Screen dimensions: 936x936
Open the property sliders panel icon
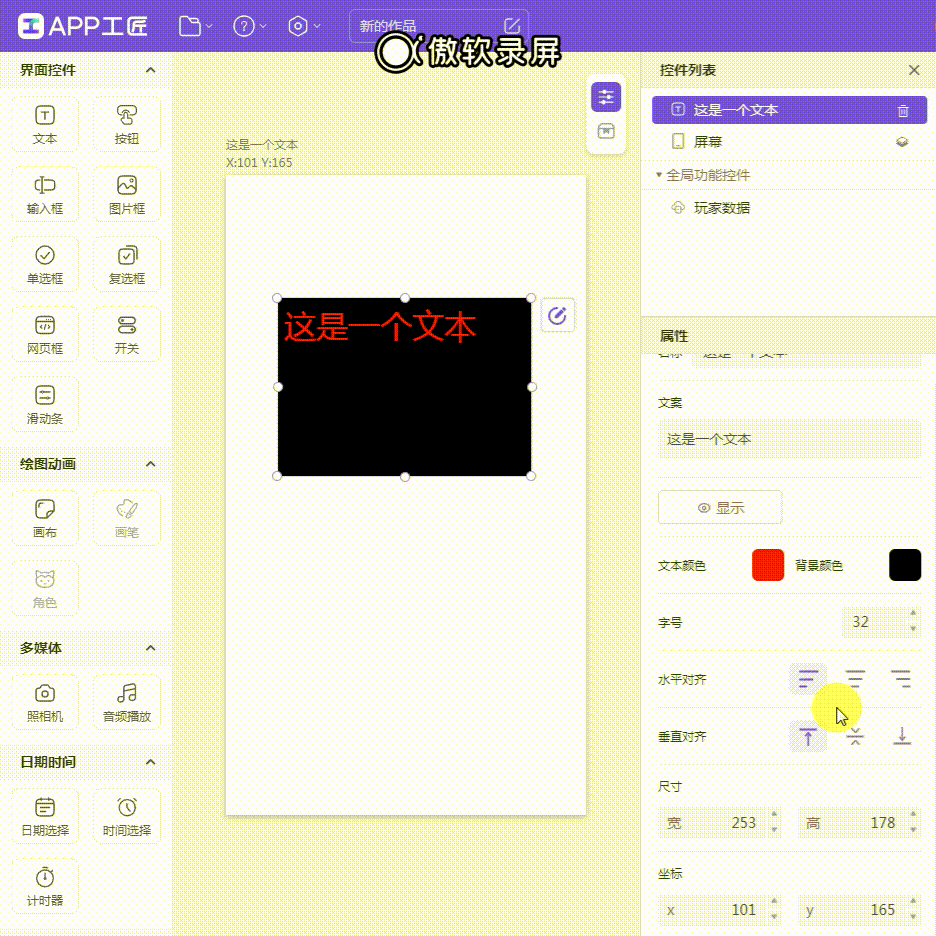click(x=606, y=97)
